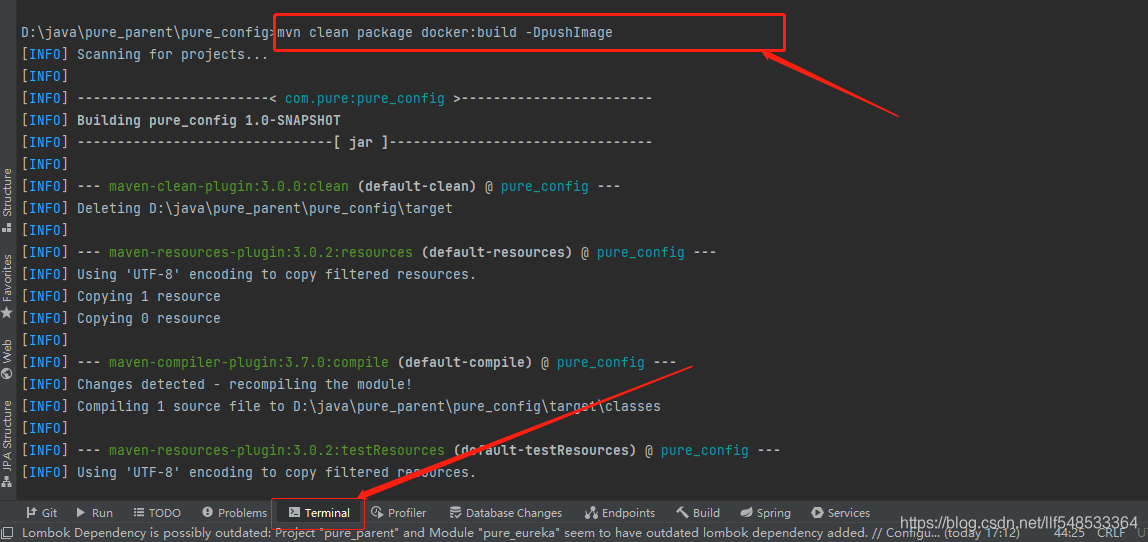
Task: Open the Build tool window
Action: [x=698, y=513]
